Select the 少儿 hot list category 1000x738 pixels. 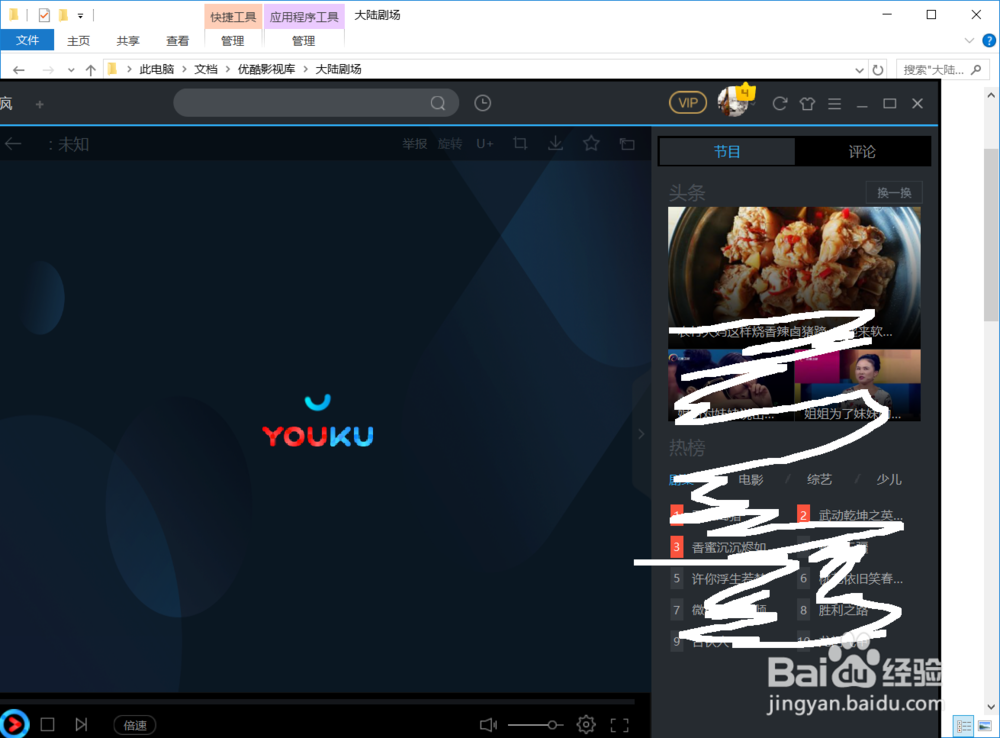(x=889, y=480)
